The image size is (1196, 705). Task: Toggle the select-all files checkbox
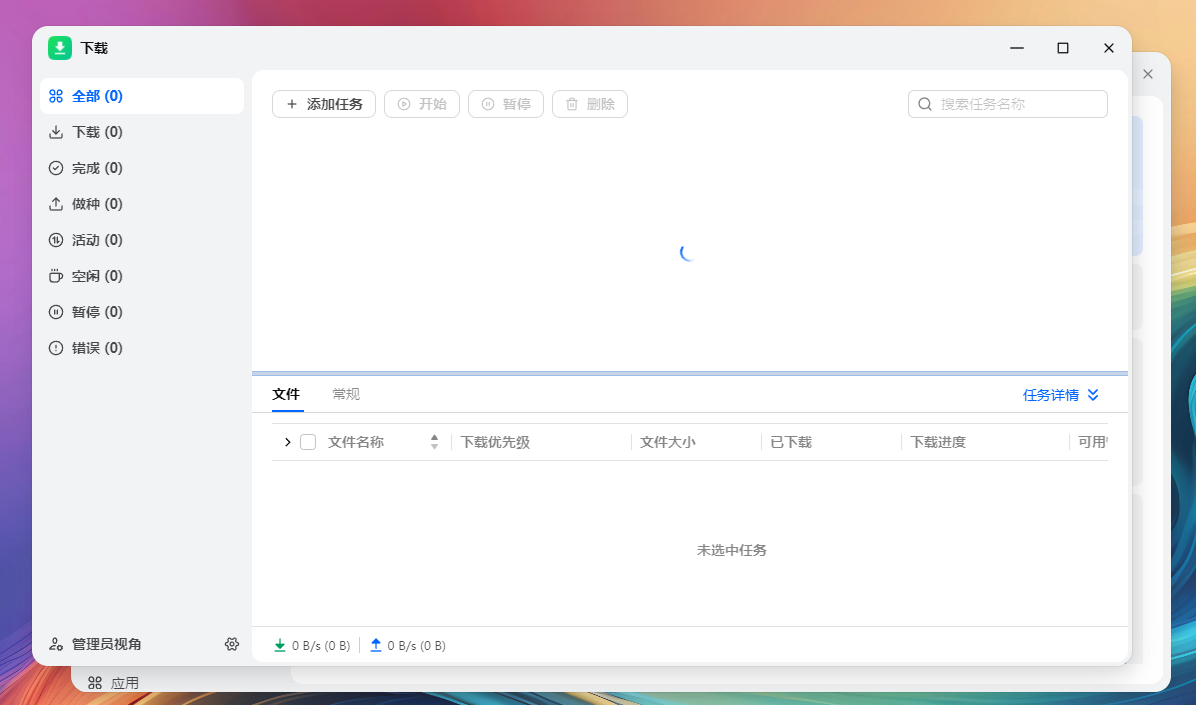coord(308,442)
